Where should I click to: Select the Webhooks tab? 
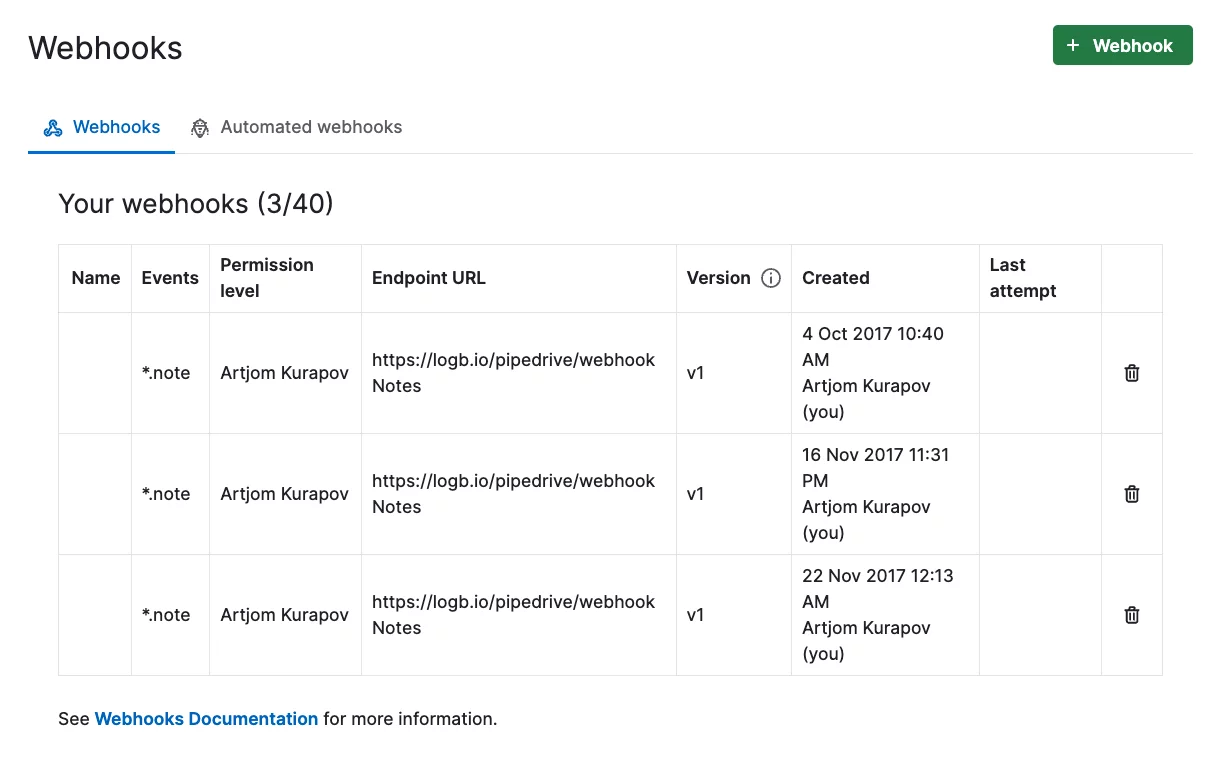pos(102,128)
